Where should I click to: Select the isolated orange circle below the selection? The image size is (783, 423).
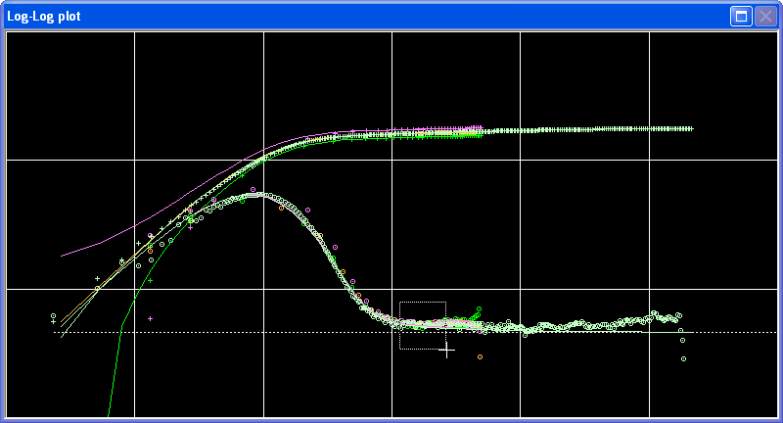pos(480,356)
